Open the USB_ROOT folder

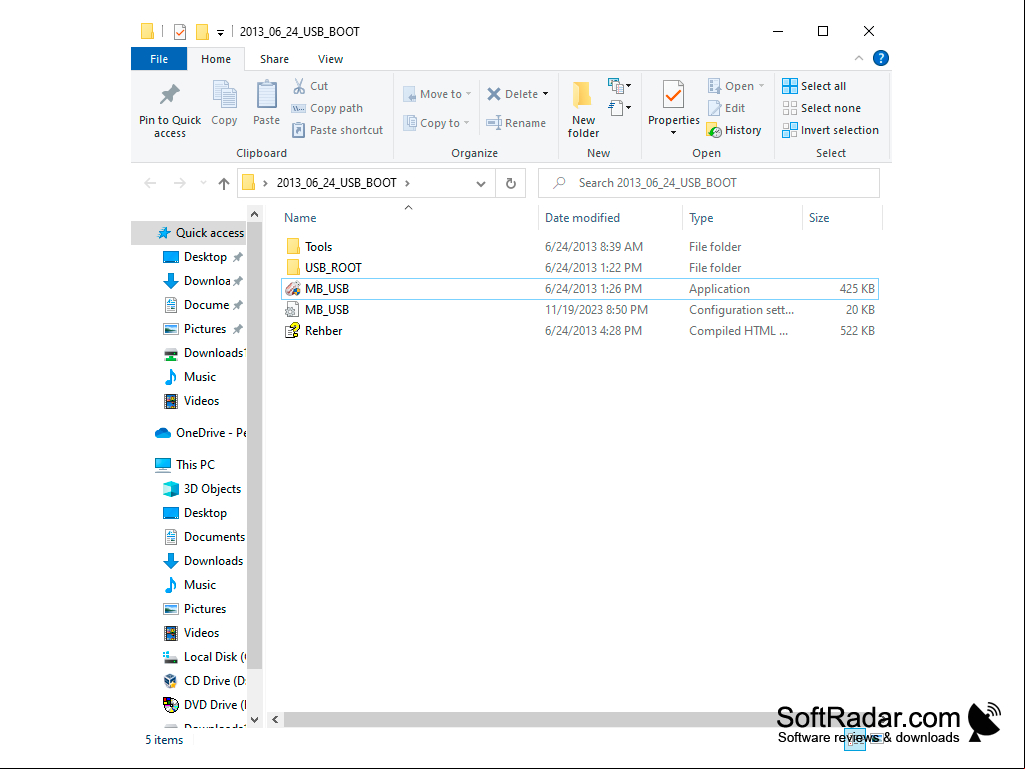click(579, 267)
